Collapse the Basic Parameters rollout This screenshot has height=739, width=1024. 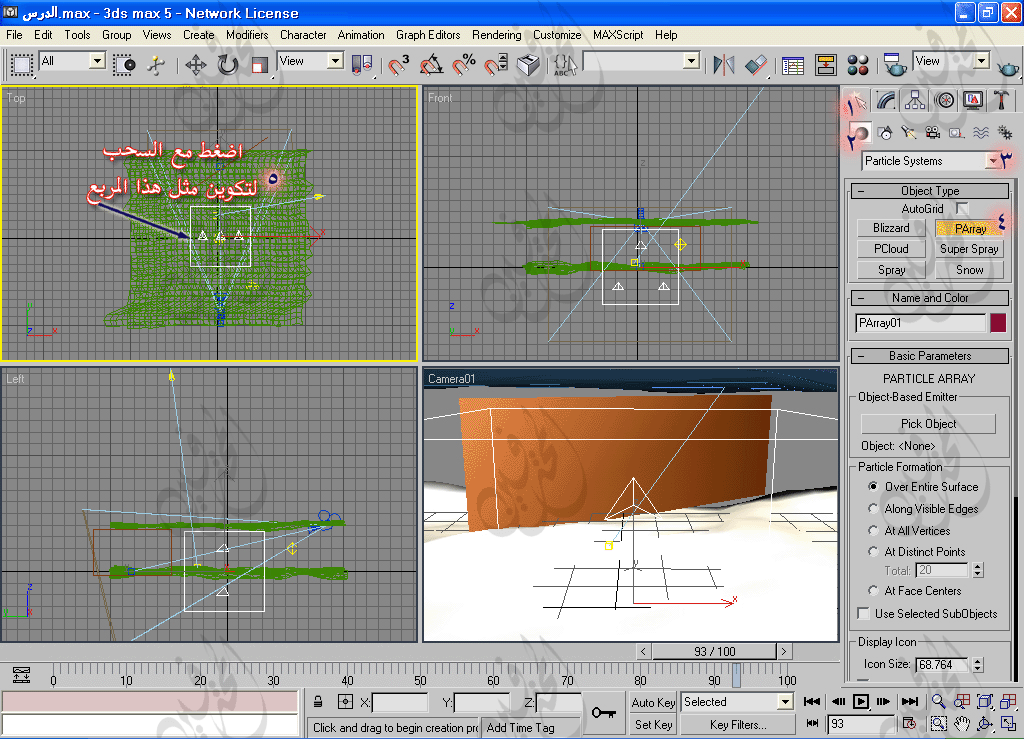pyautogui.click(x=930, y=356)
